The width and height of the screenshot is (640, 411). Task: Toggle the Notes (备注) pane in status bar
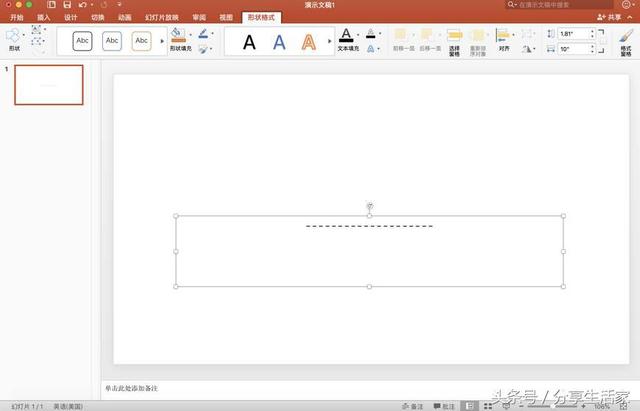coord(411,406)
